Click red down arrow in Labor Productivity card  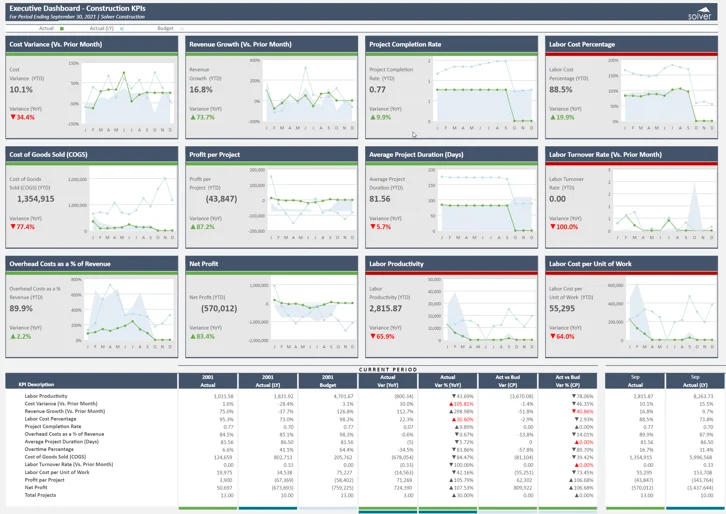[372, 337]
